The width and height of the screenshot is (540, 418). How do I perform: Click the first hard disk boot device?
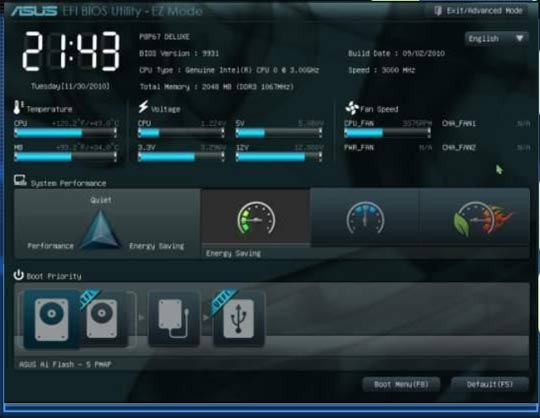point(52,319)
